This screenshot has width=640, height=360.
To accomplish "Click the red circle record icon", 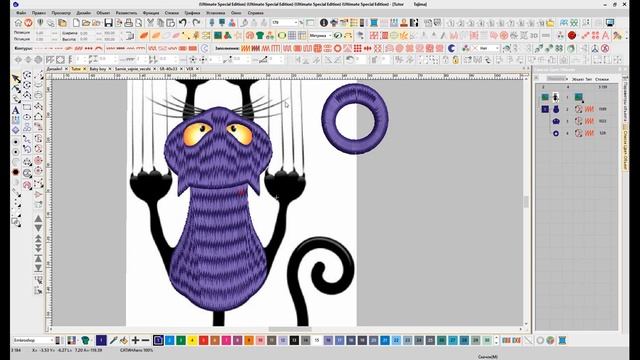I will [572, 36].
